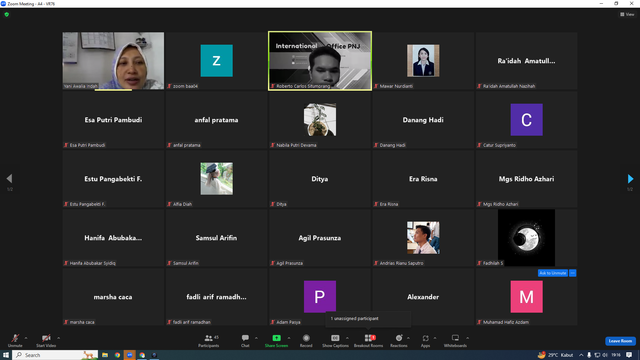Click the Zoom taskbar icon

coord(129,355)
